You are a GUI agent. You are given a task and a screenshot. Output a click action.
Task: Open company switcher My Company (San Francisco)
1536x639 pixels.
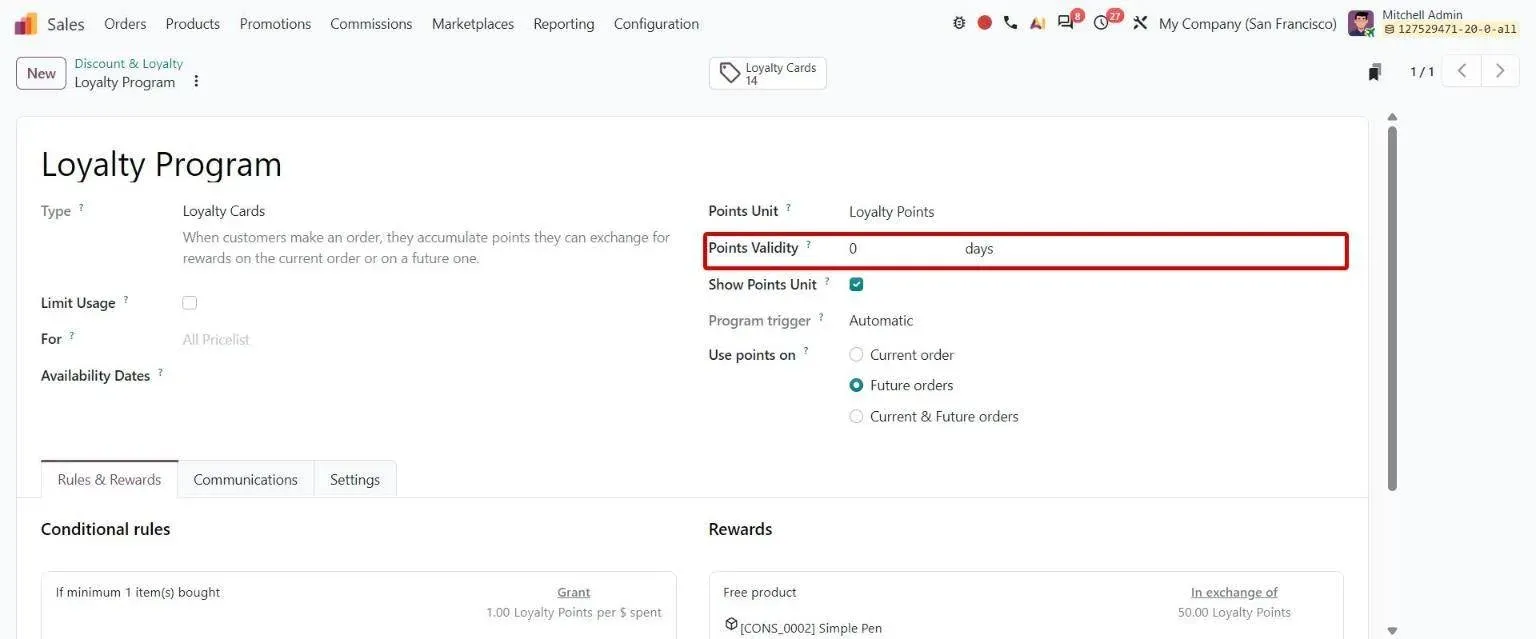tap(1247, 24)
